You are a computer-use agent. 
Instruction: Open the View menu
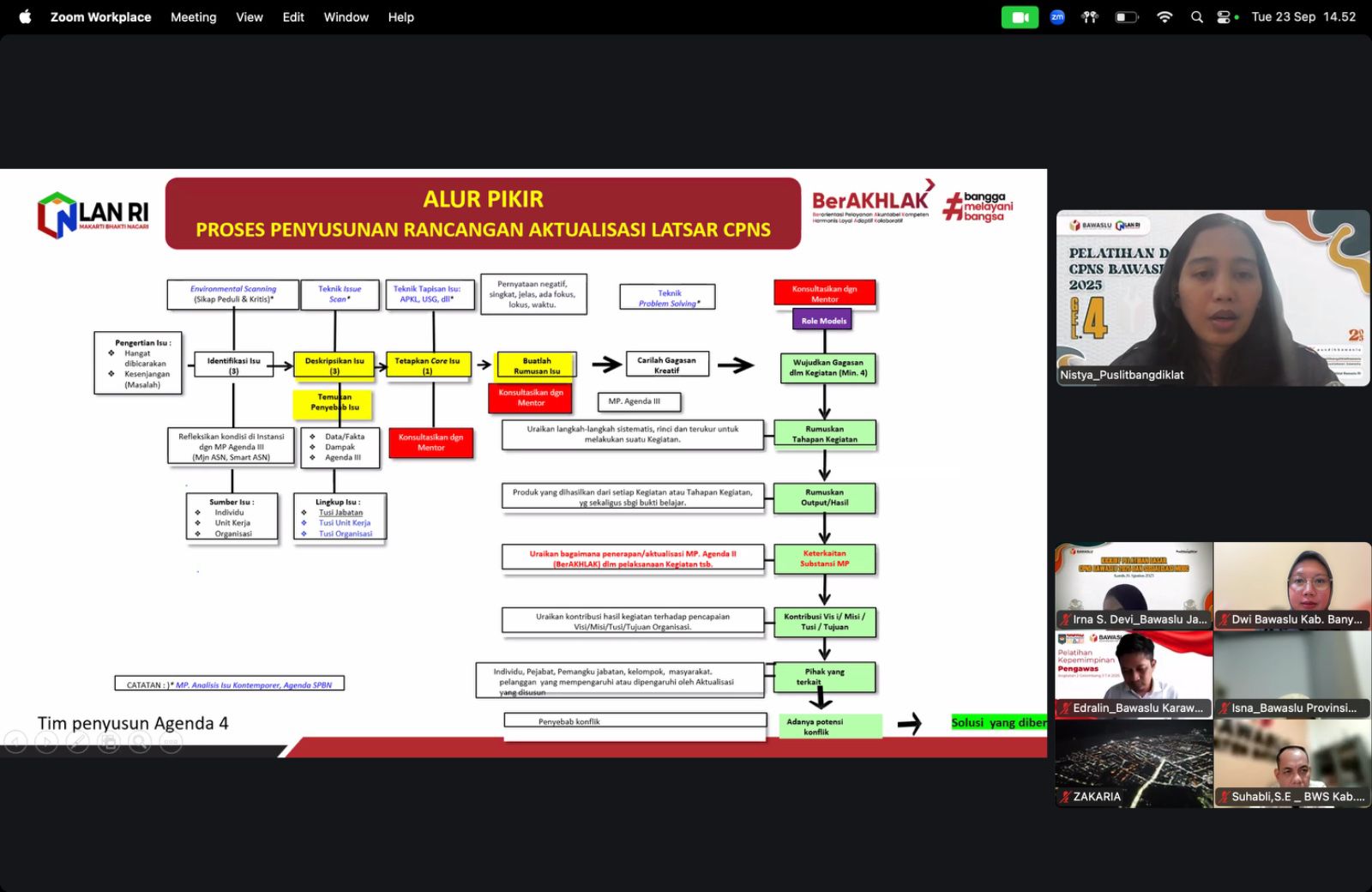tap(250, 17)
